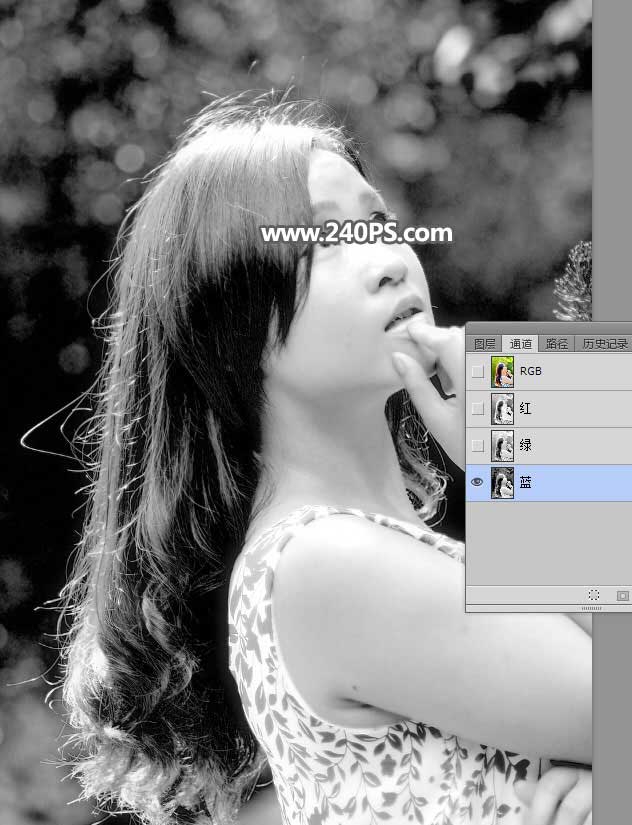Click the 蓝 channel thumbnail

click(x=502, y=482)
